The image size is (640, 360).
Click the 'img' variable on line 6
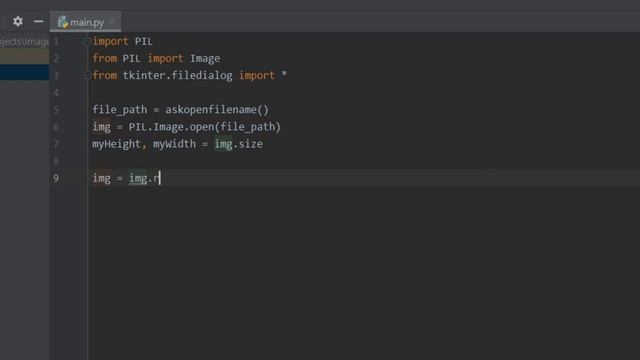101,127
